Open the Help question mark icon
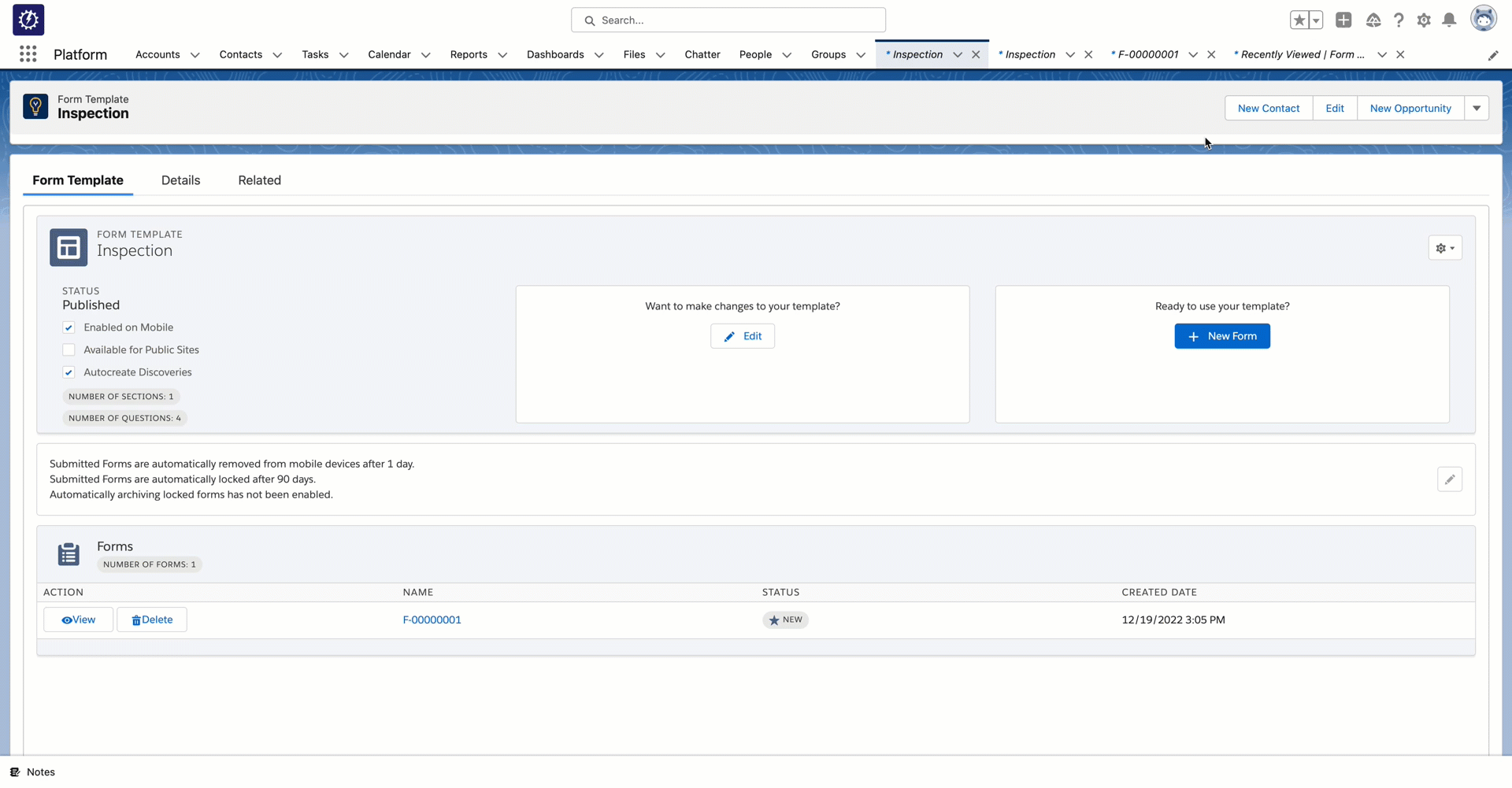Screen dimensions: 1512x788 1399,20
